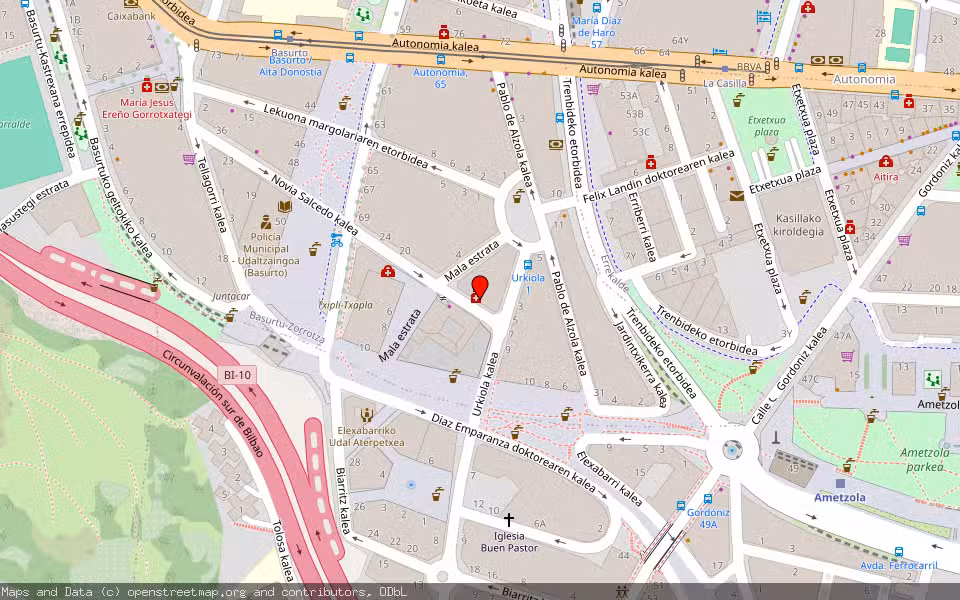Click the BBVA bank label on Autonomia kalea

point(750,67)
